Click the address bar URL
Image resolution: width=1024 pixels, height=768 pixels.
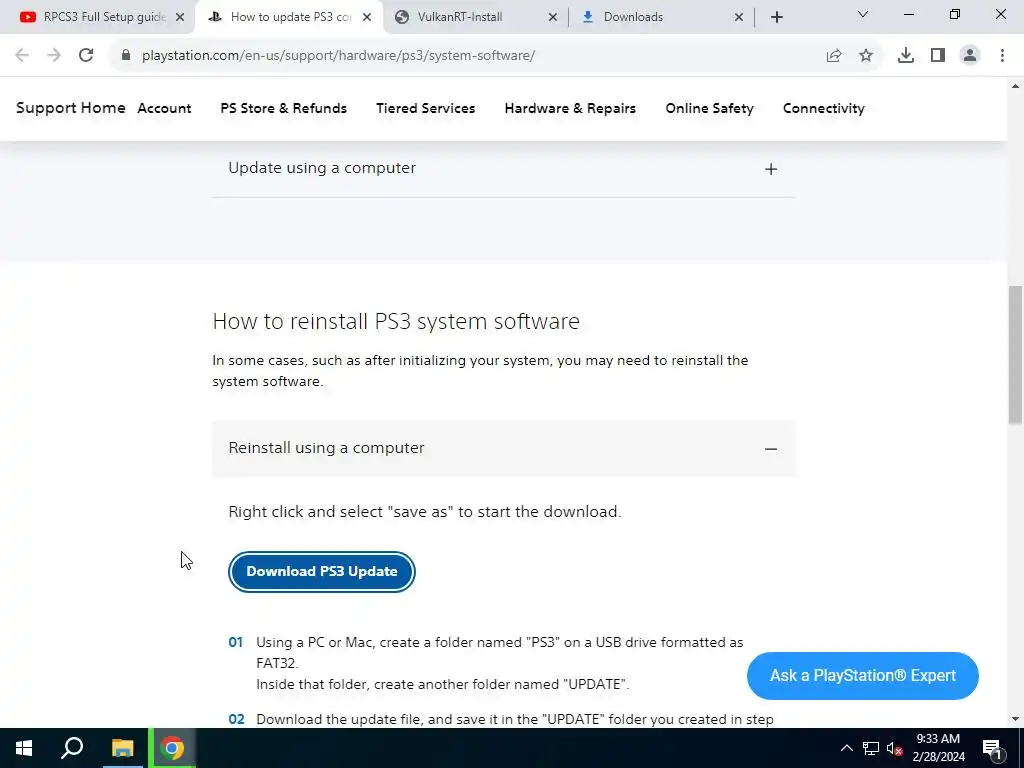(338, 56)
